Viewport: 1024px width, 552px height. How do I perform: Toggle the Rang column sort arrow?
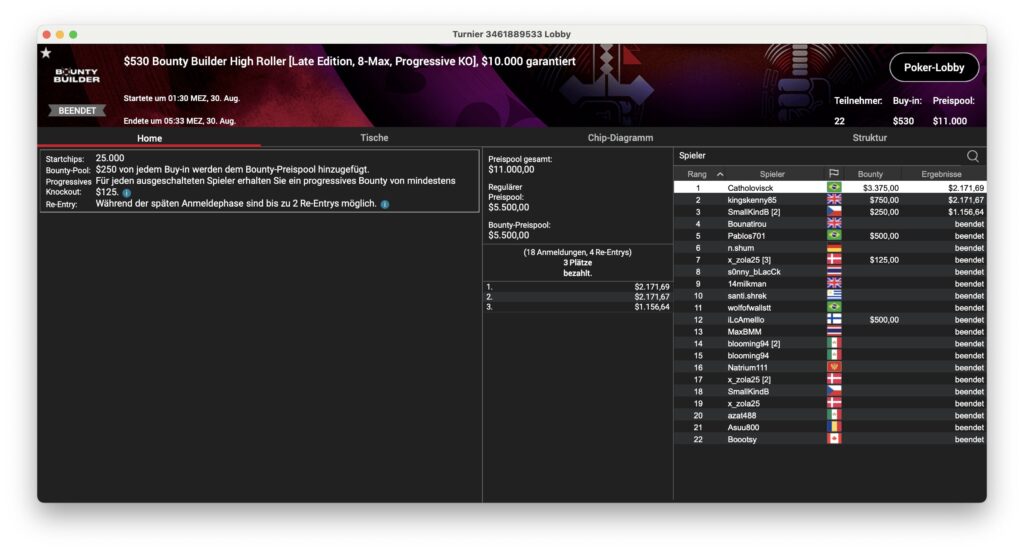coord(720,174)
